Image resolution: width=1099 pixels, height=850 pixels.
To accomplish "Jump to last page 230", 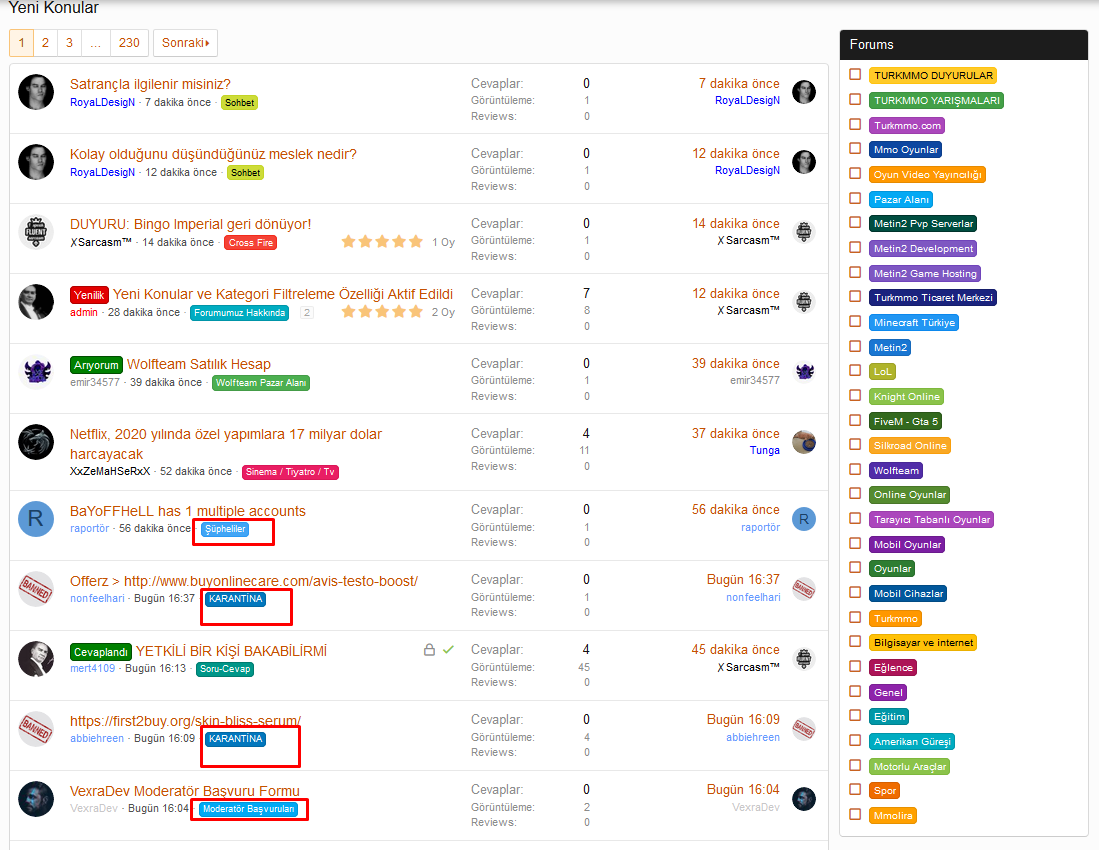I will click(x=129, y=43).
